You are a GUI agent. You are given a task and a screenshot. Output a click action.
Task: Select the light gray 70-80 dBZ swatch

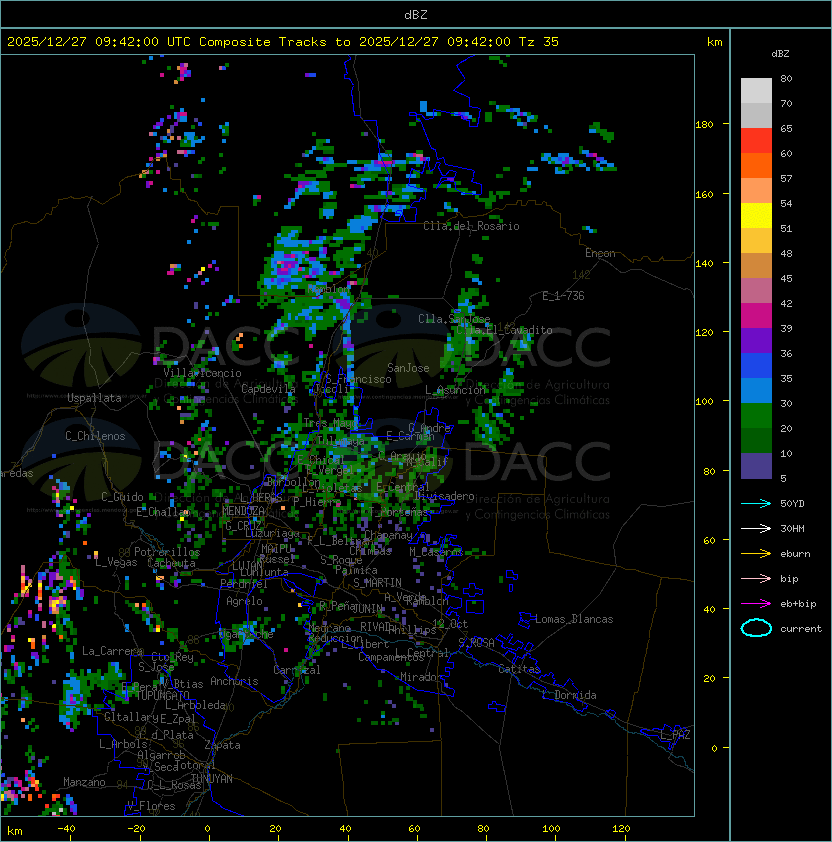(x=756, y=90)
